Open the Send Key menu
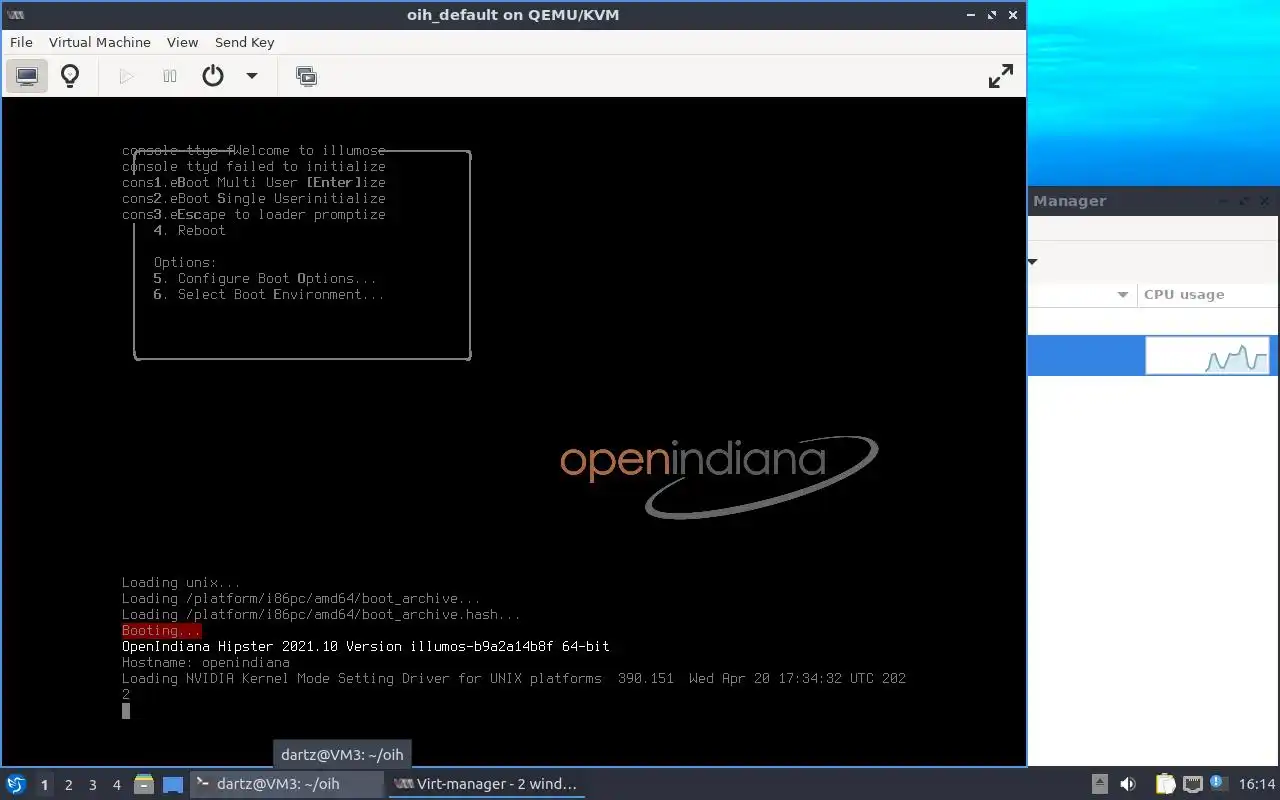This screenshot has height=800, width=1280. tap(244, 42)
